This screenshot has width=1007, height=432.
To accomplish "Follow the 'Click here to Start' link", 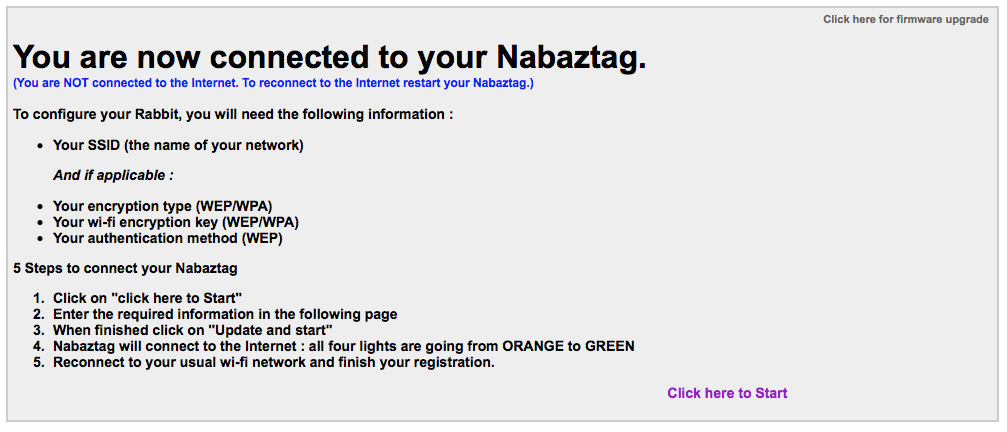I will click(x=727, y=393).
